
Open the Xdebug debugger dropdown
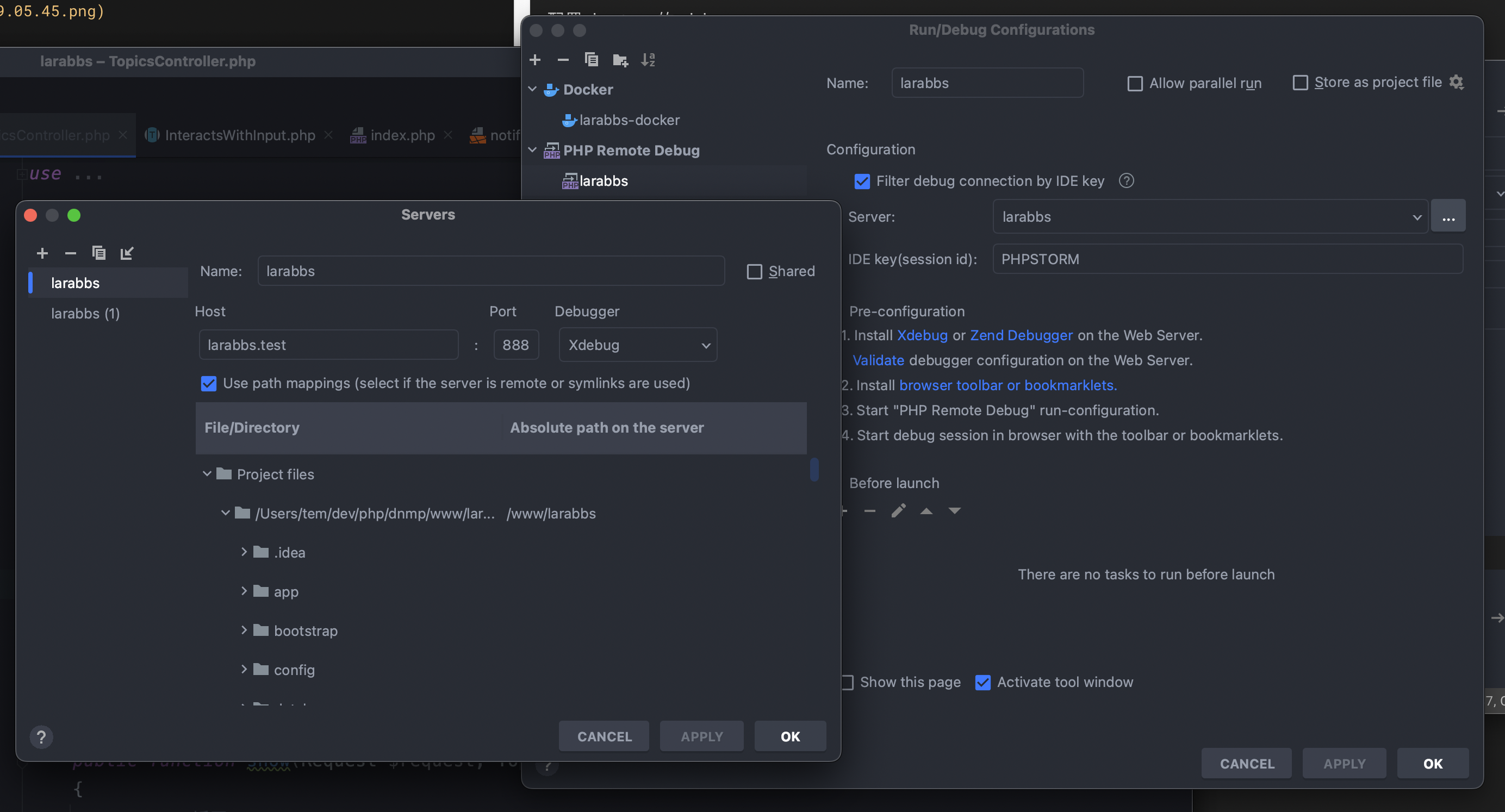coord(637,345)
